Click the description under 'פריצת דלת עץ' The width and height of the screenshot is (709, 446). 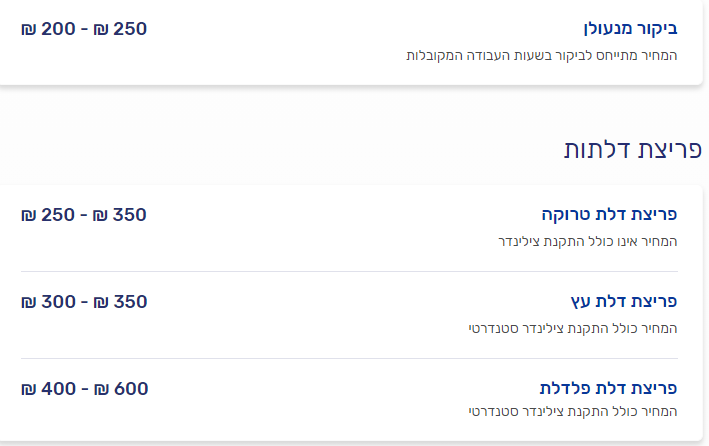pos(573,329)
